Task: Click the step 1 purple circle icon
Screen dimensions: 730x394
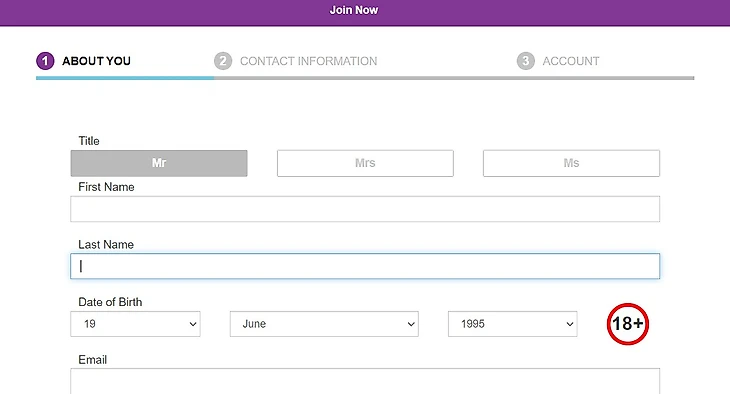Action: pyautogui.click(x=45, y=61)
